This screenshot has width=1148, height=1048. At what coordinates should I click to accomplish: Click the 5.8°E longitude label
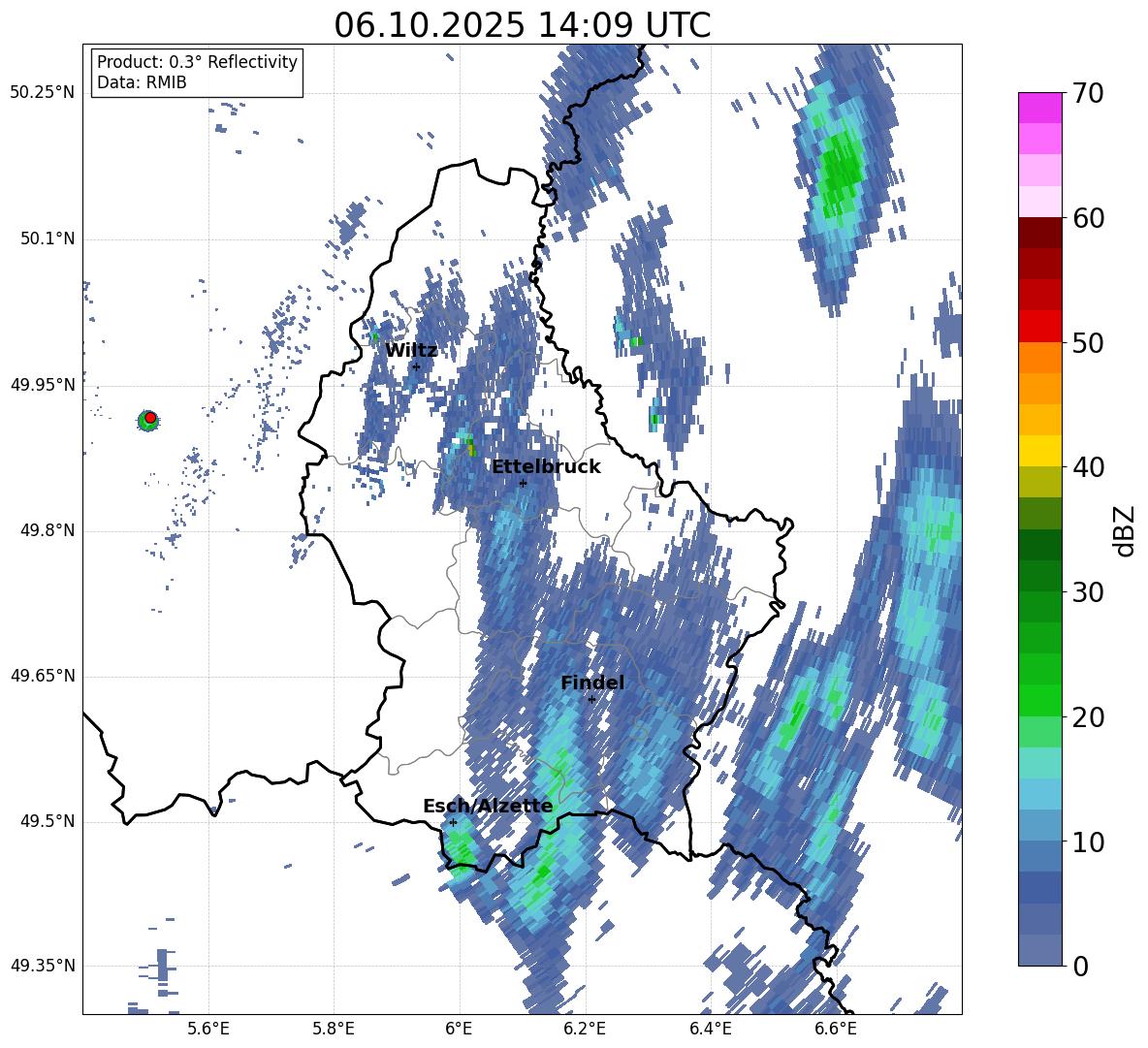click(335, 1030)
